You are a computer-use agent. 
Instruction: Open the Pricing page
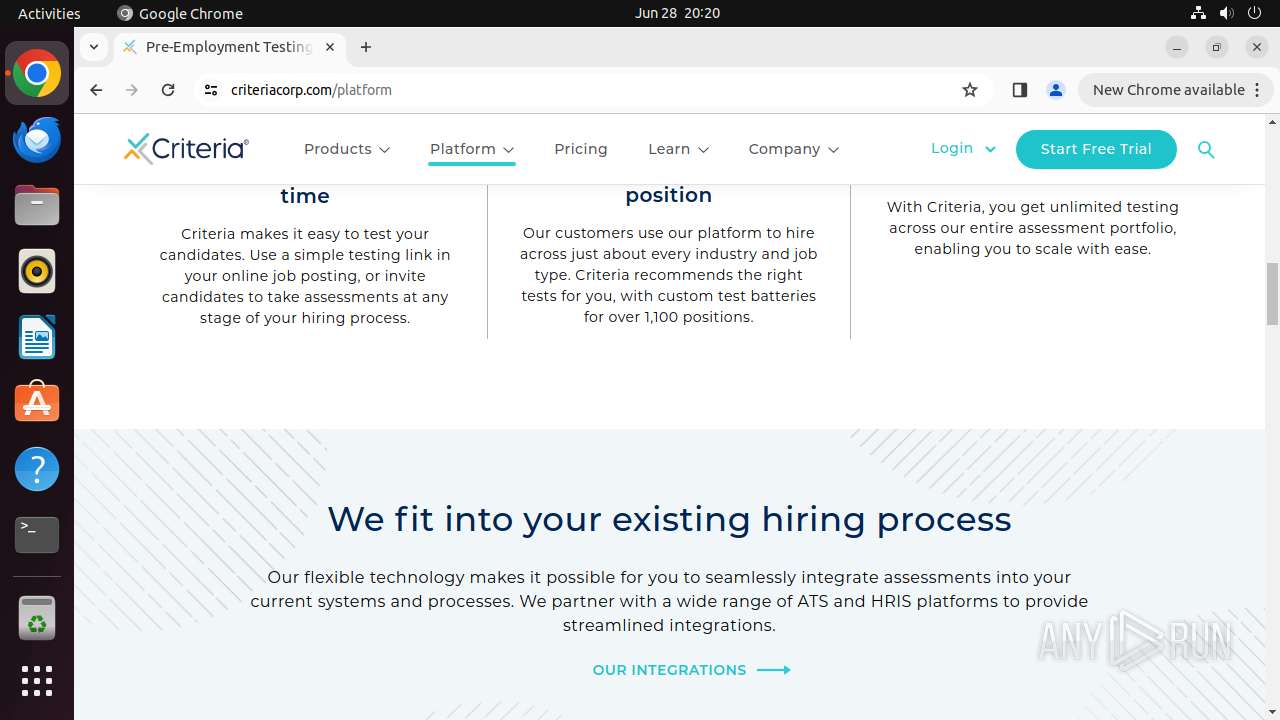tap(581, 149)
